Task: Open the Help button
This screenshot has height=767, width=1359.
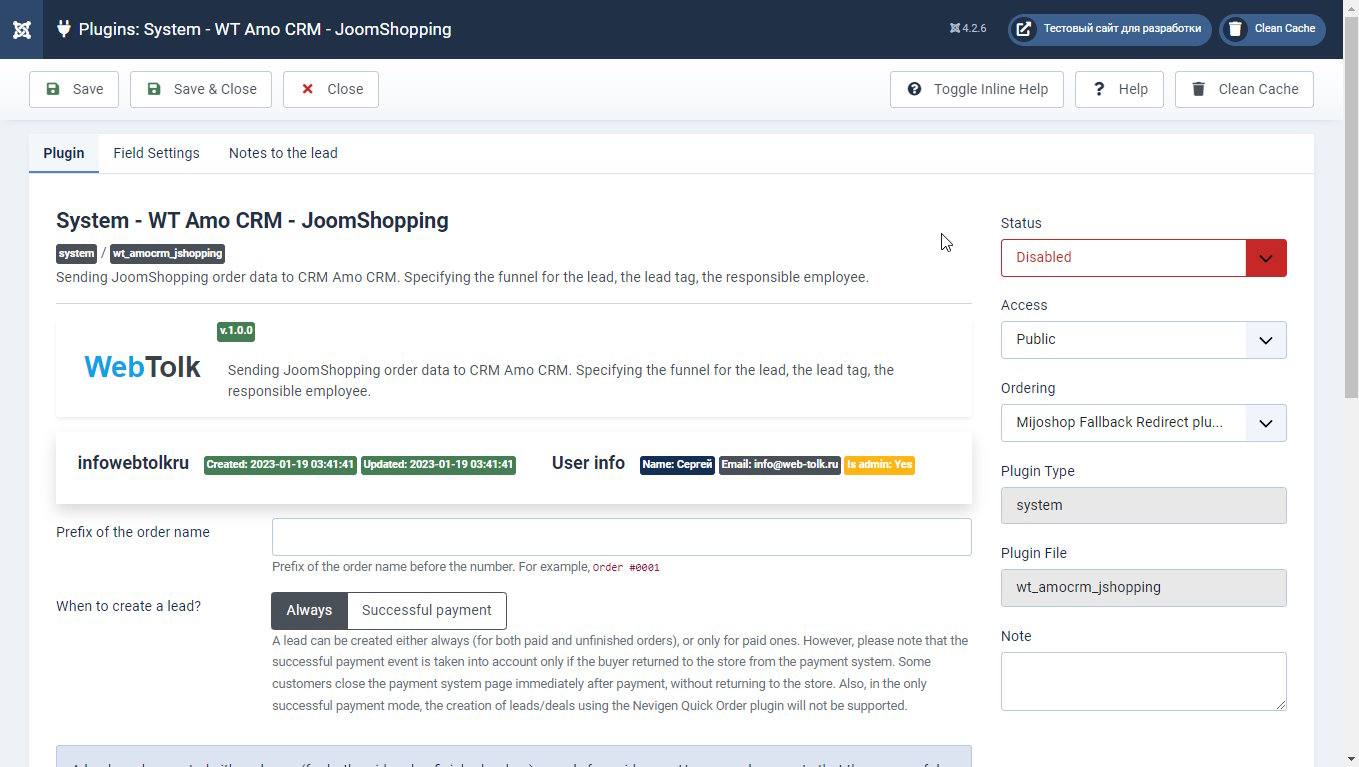Action: click(x=1119, y=89)
